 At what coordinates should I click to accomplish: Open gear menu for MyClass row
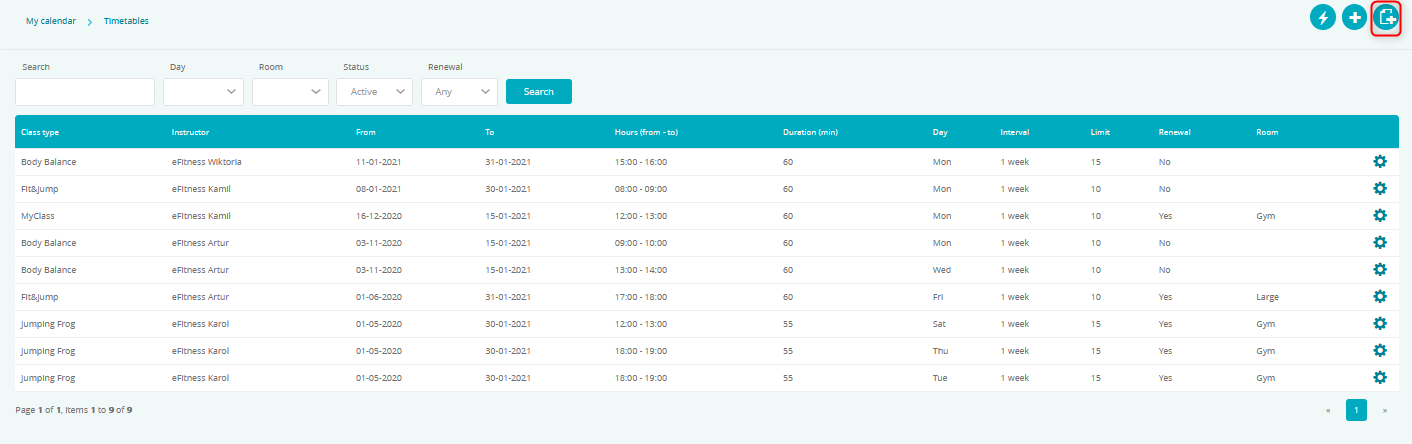pyautogui.click(x=1380, y=216)
